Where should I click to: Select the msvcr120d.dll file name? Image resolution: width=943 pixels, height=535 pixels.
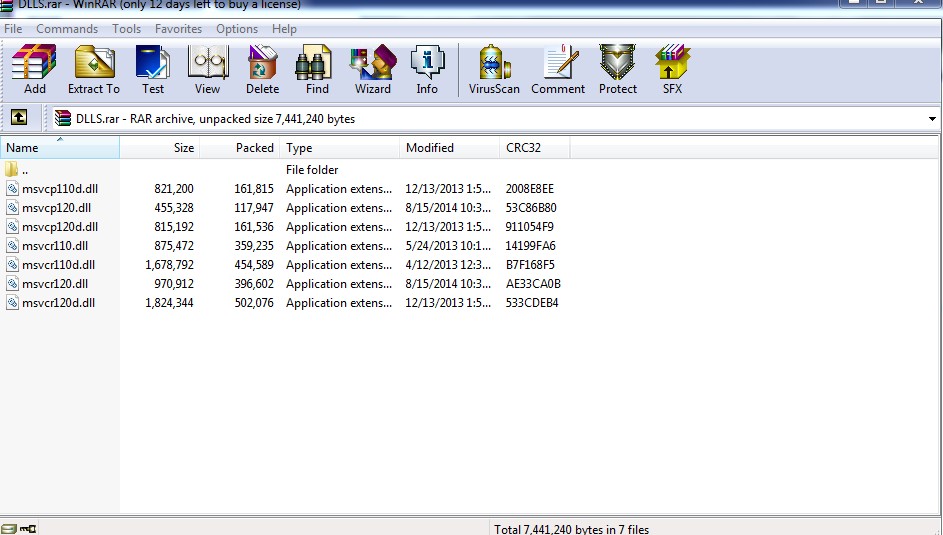click(58, 303)
